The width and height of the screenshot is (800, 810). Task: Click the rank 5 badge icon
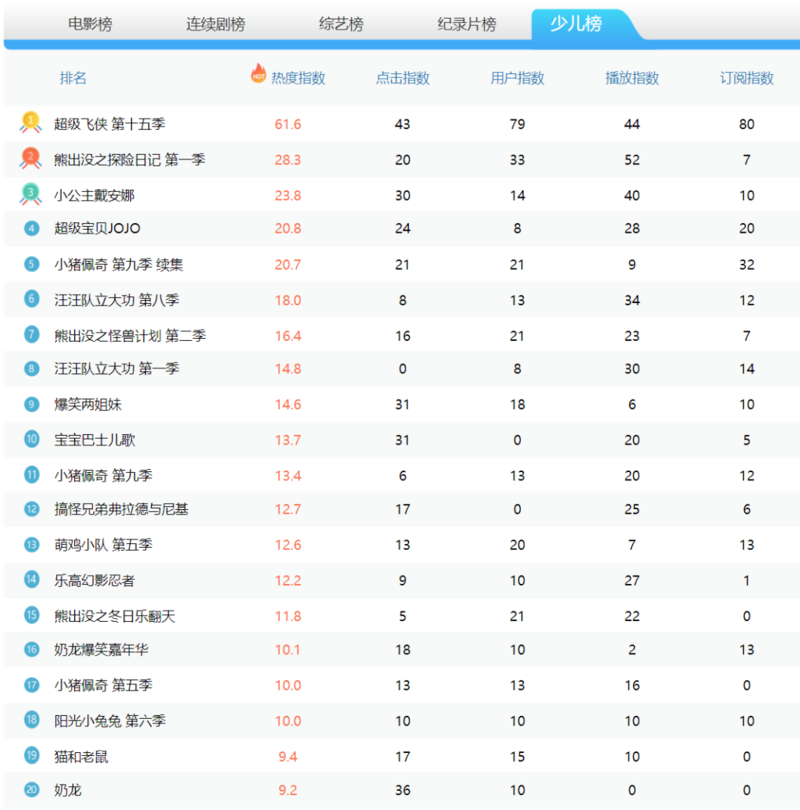[x=32, y=264]
